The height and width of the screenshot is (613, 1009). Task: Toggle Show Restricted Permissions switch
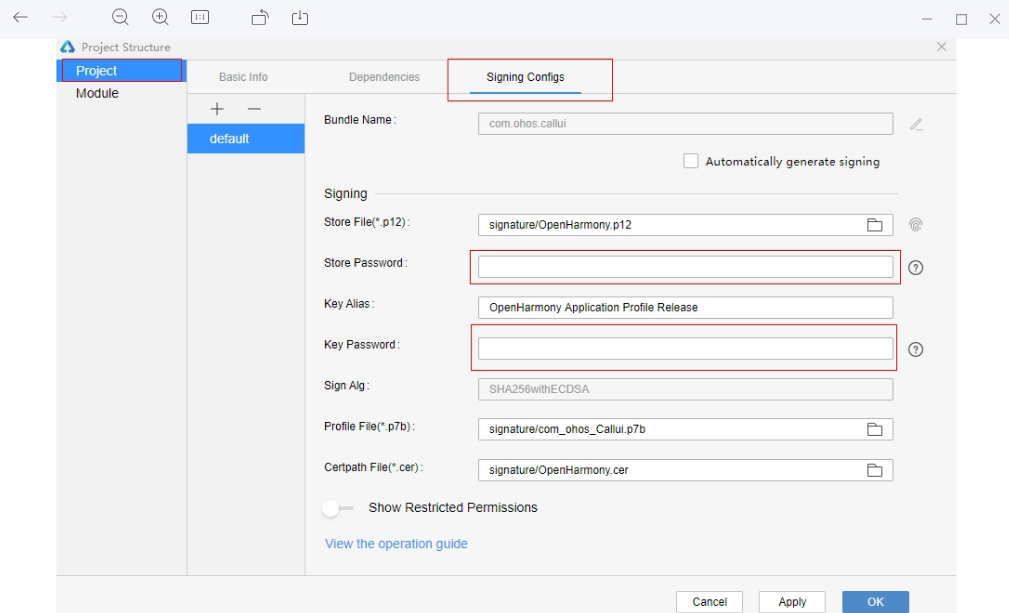(x=338, y=508)
